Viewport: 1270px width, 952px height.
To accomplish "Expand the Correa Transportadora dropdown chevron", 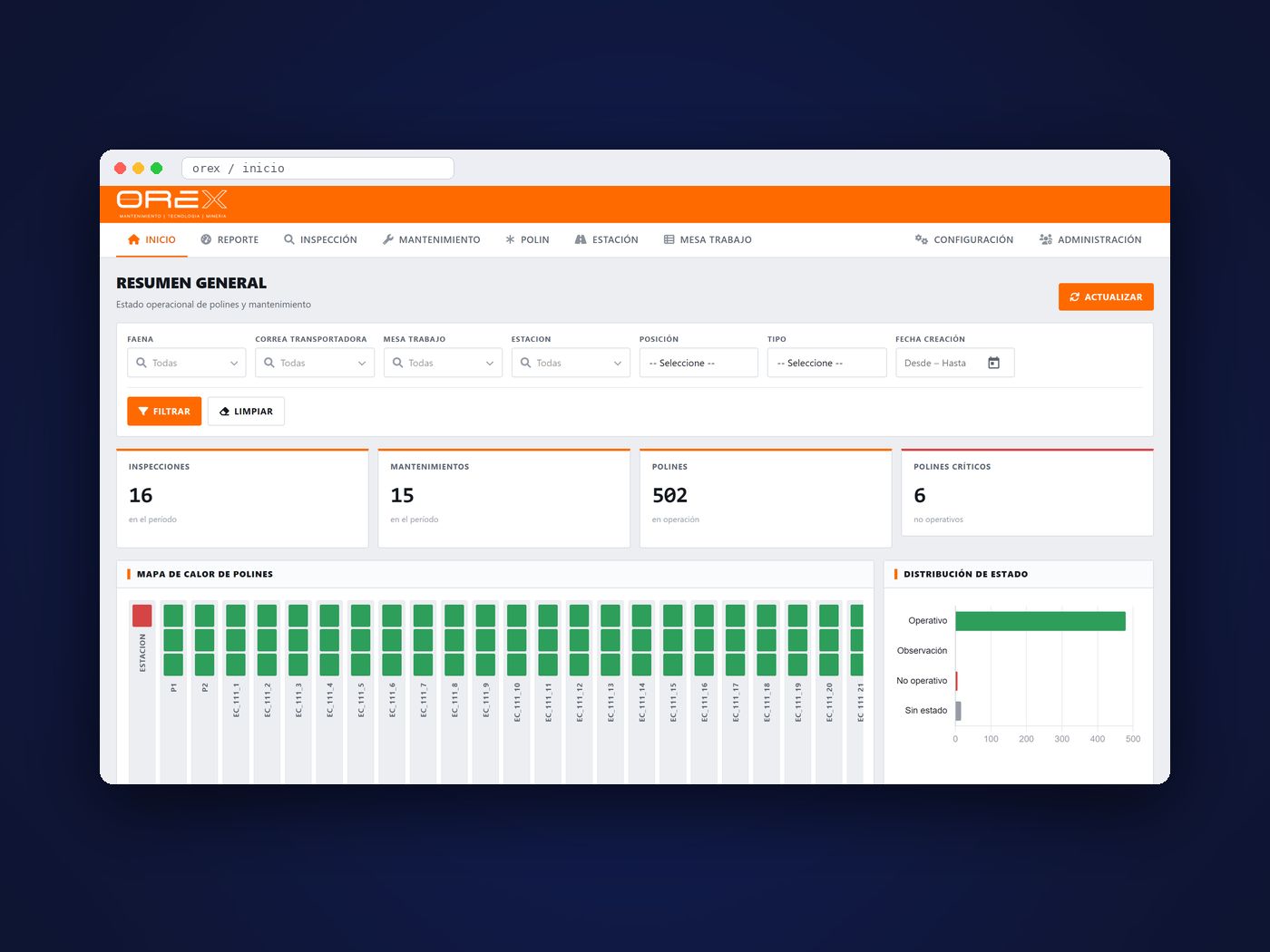I will point(362,364).
